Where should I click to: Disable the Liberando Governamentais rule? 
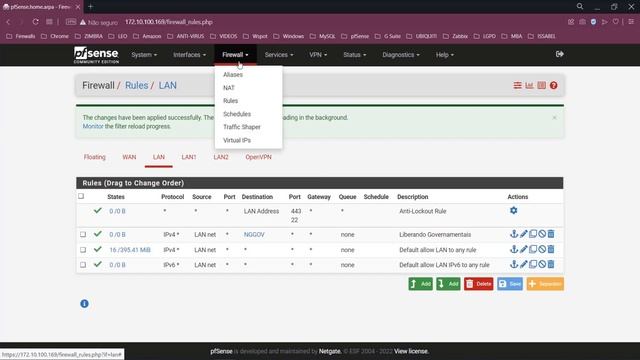pyautogui.click(x=542, y=234)
